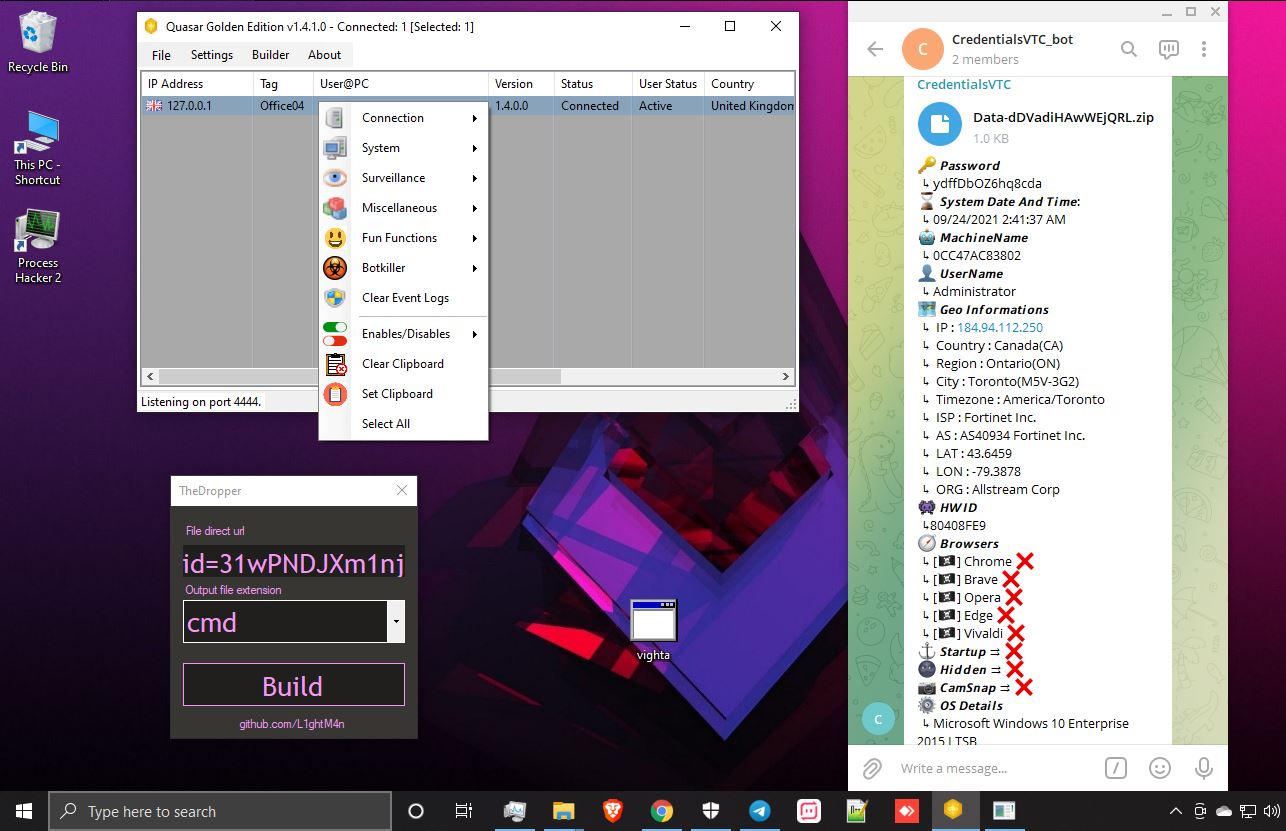Open Windows Security shield in taskbar
Image resolution: width=1286 pixels, height=831 pixels.
click(x=710, y=811)
